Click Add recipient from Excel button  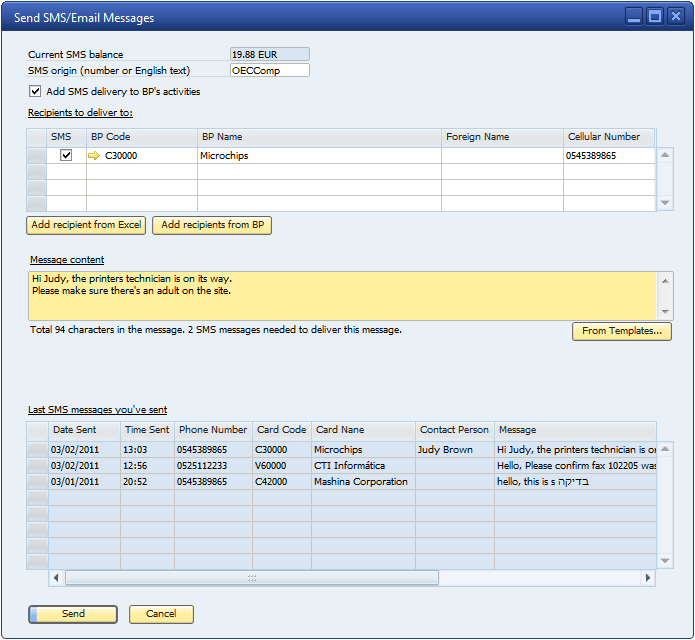(86, 225)
